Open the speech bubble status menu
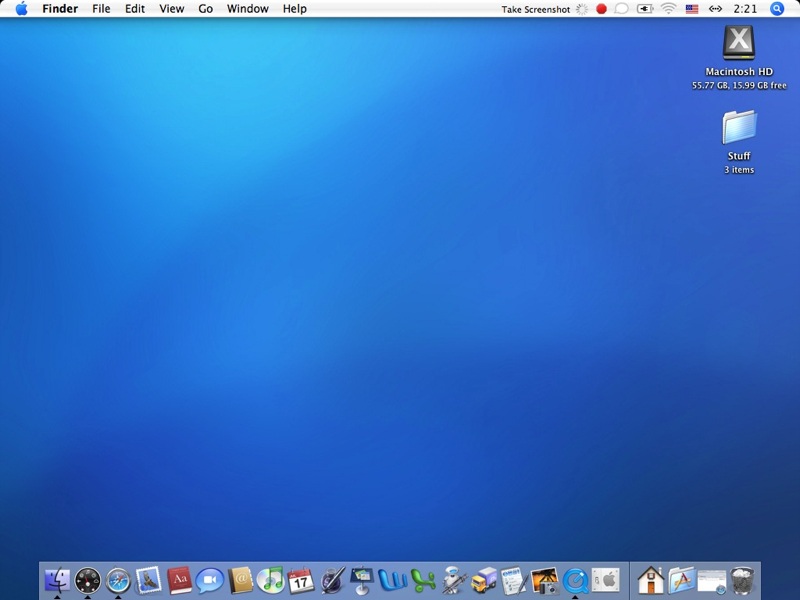Viewport: 800px width, 600px height. tap(621, 9)
